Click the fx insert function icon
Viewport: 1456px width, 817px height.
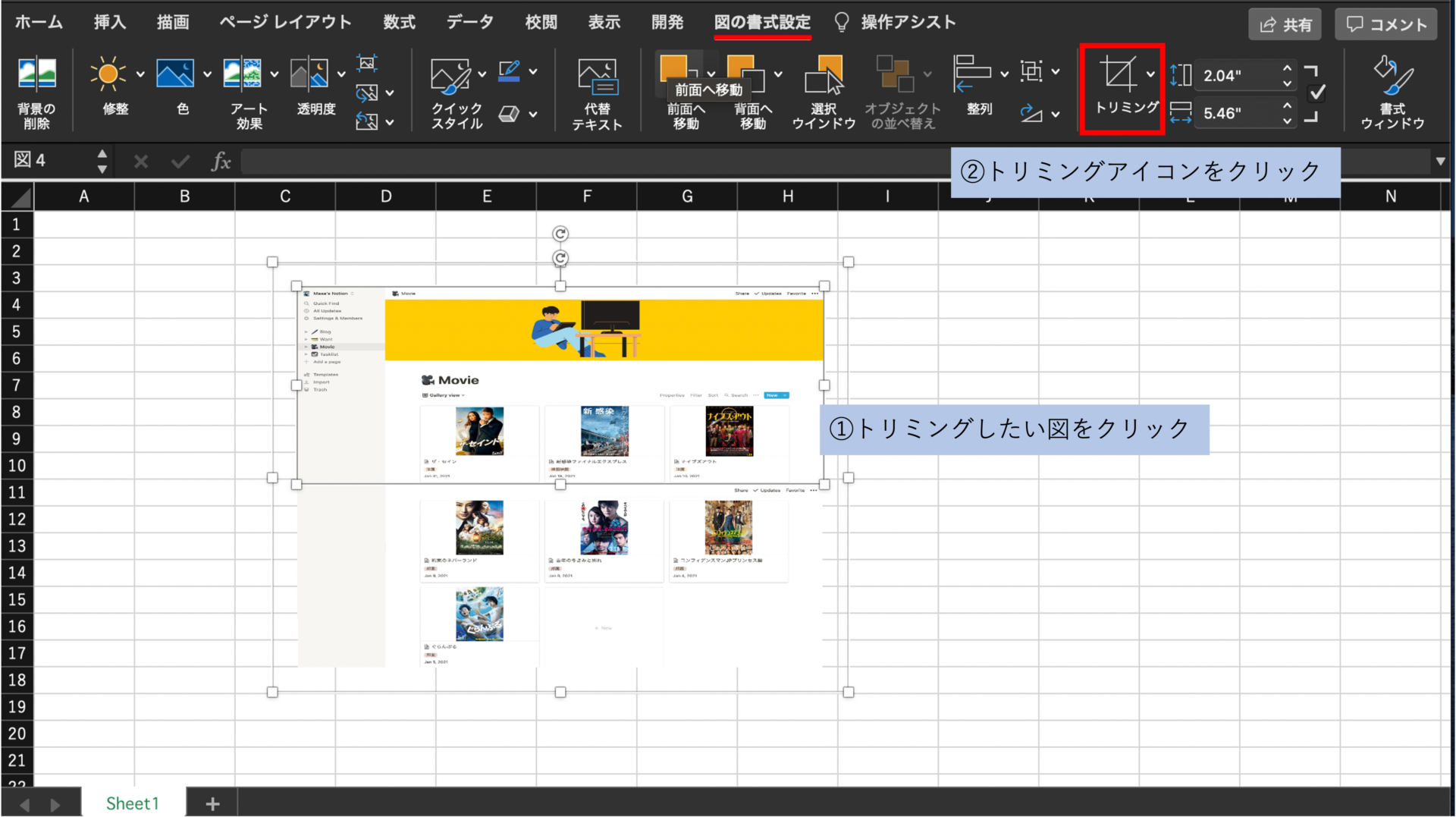(x=221, y=161)
